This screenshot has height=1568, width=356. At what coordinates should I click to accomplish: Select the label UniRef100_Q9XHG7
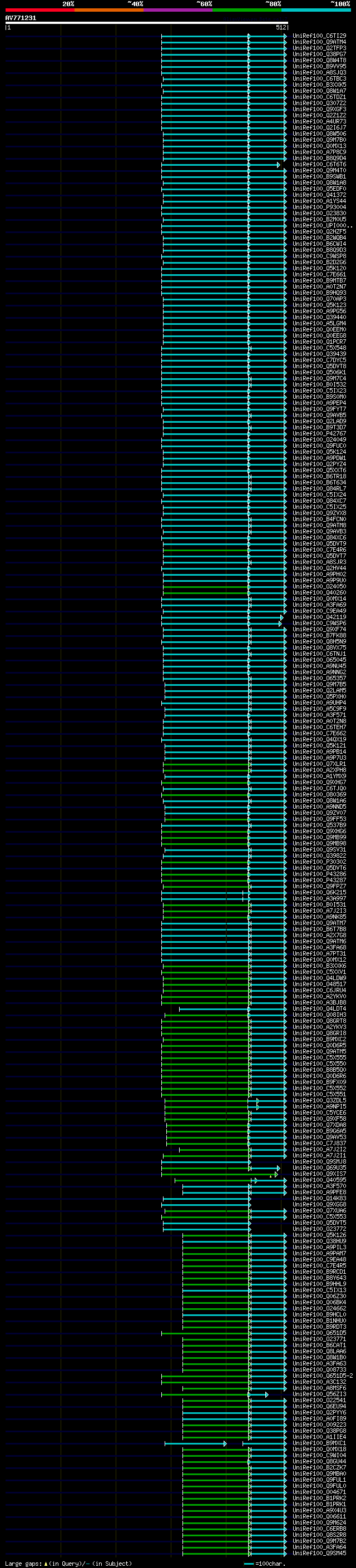319,782
